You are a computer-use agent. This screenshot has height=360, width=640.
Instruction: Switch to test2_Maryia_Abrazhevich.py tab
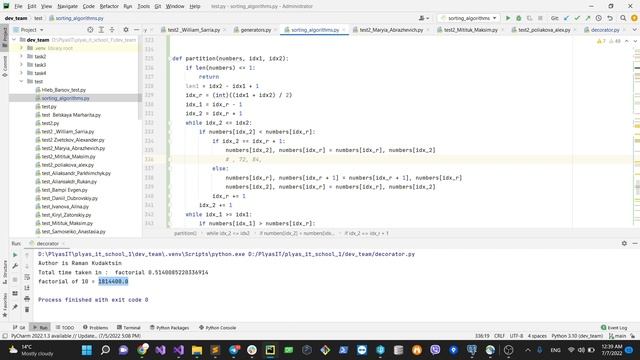coord(391,30)
